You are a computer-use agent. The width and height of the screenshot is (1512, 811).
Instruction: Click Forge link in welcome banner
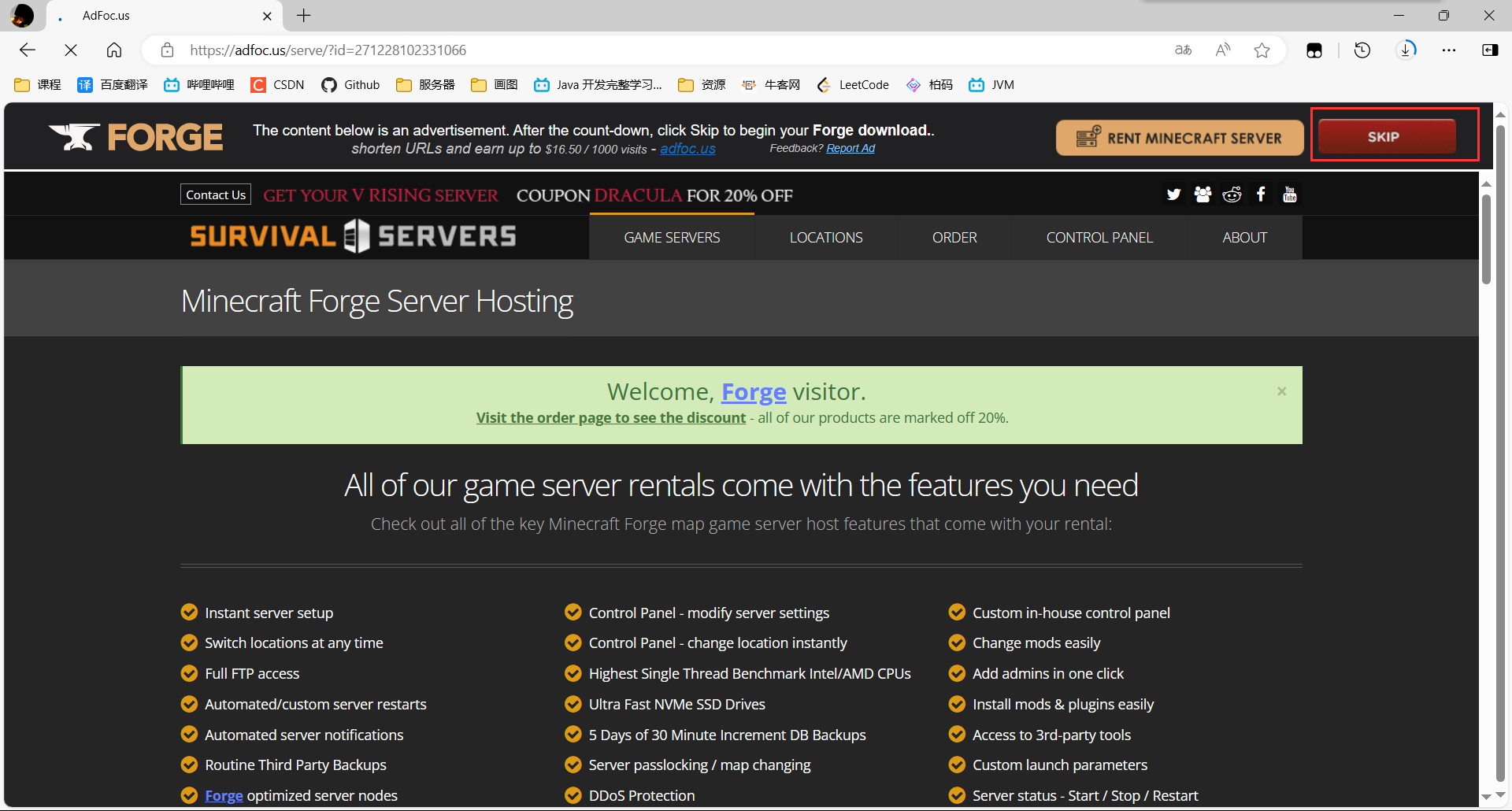[754, 391]
